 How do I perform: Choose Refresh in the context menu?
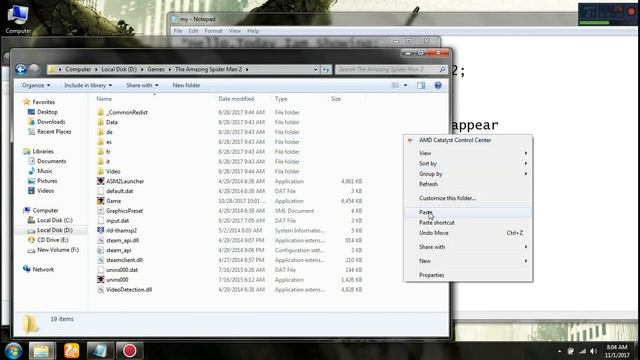click(x=468, y=184)
